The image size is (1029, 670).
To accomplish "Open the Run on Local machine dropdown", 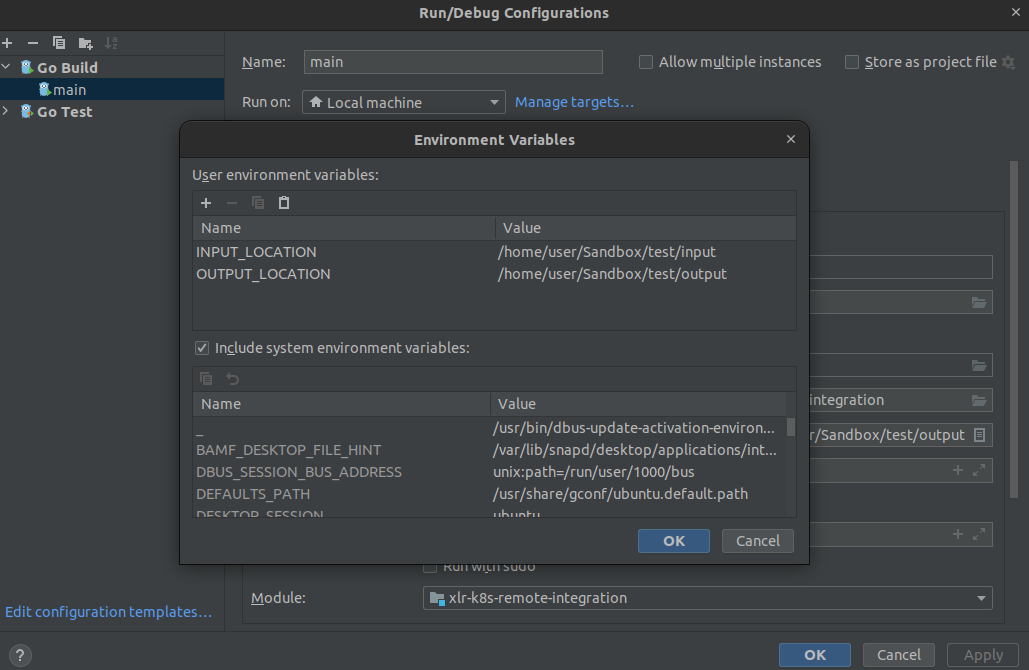I will coord(404,102).
